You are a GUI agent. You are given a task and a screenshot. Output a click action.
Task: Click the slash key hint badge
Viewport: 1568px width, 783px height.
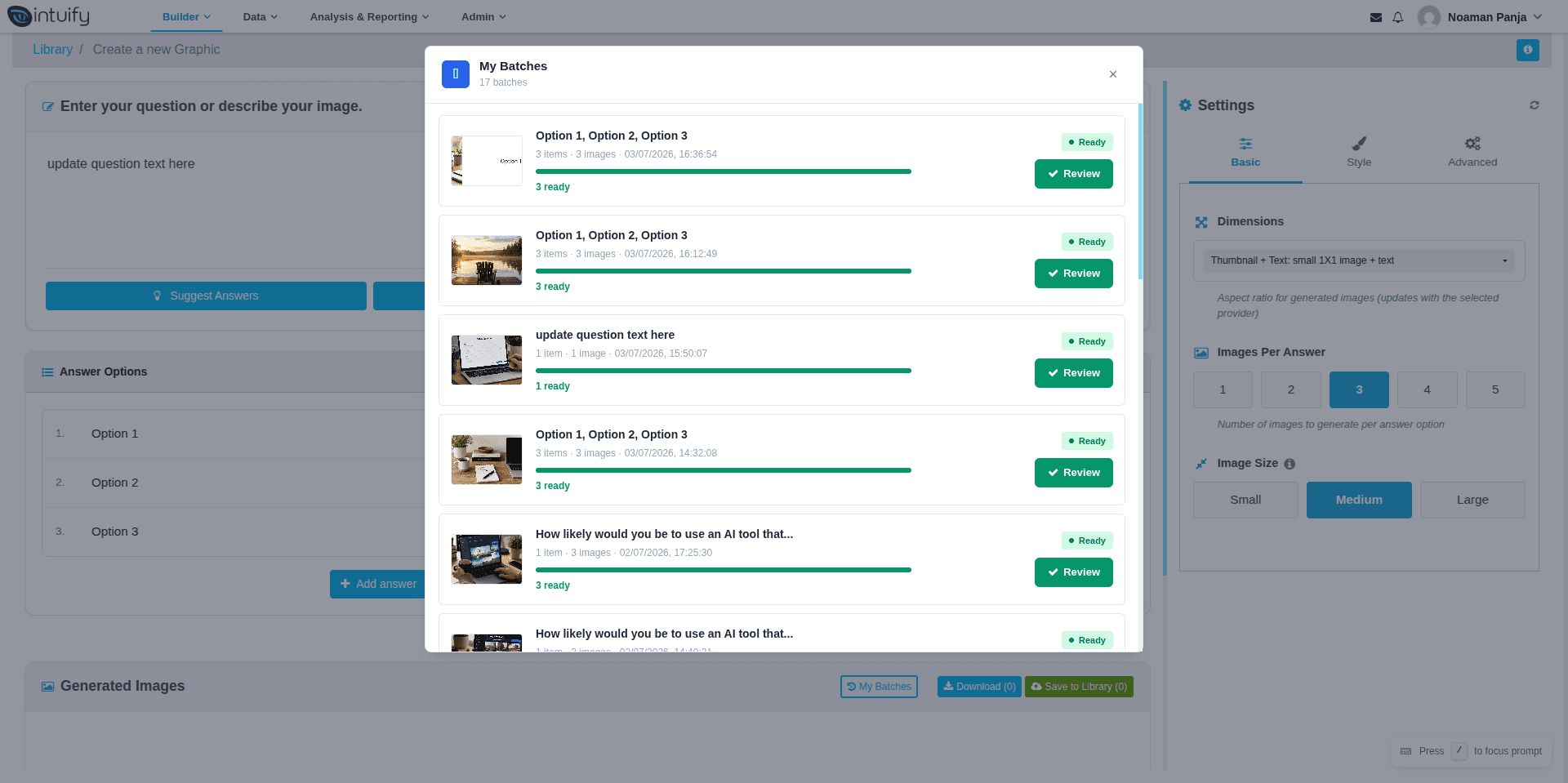(1459, 750)
